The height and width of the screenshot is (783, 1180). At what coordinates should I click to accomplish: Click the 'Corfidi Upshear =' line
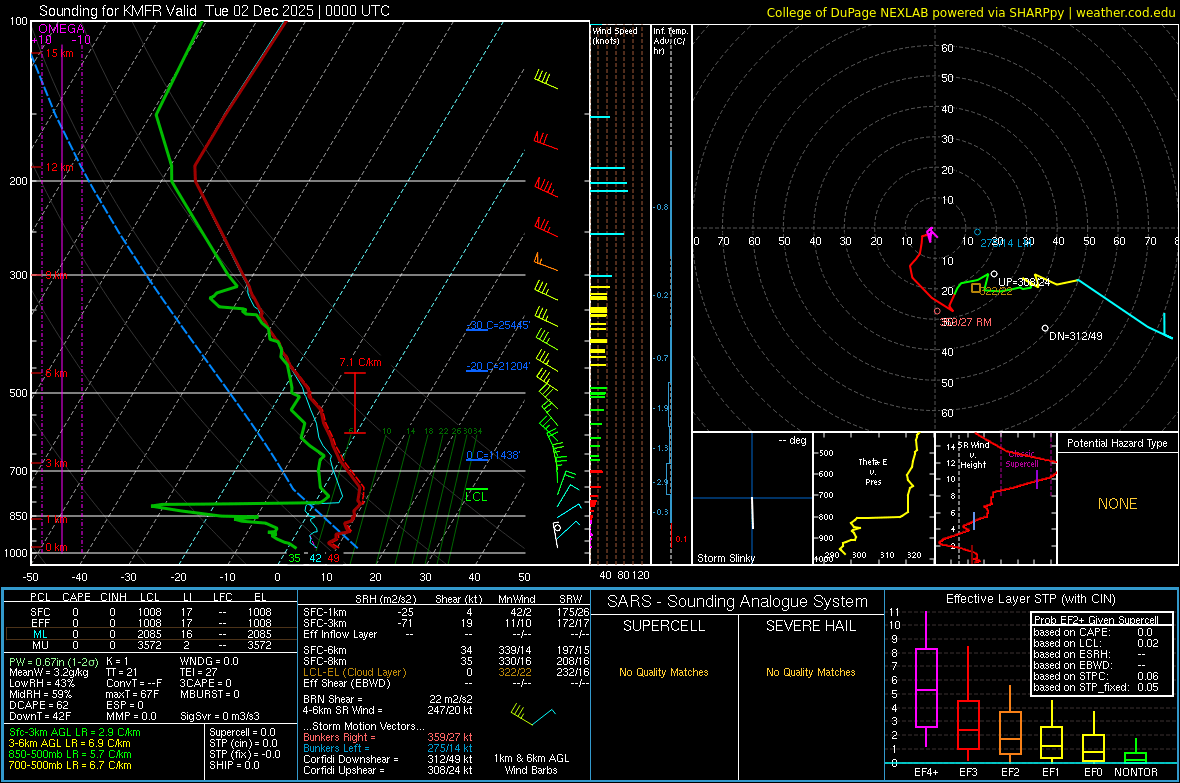click(388, 770)
